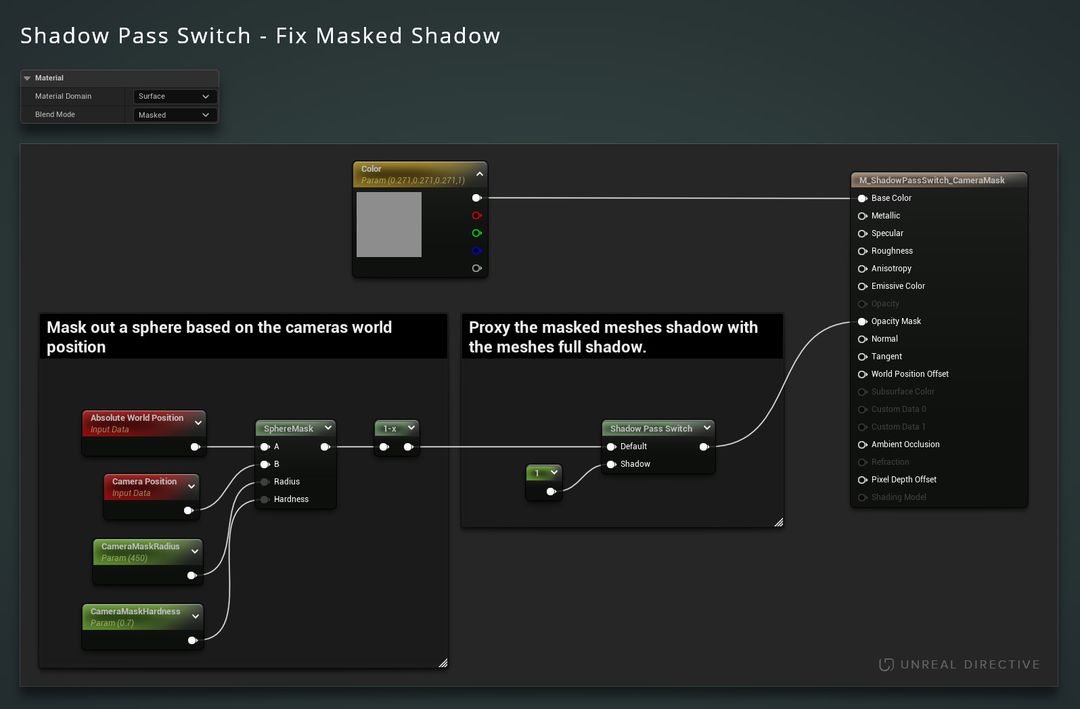Screen dimensions: 1080x709
Task: Click the Hardness input pin on SphereMask
Action: [x=263, y=498]
